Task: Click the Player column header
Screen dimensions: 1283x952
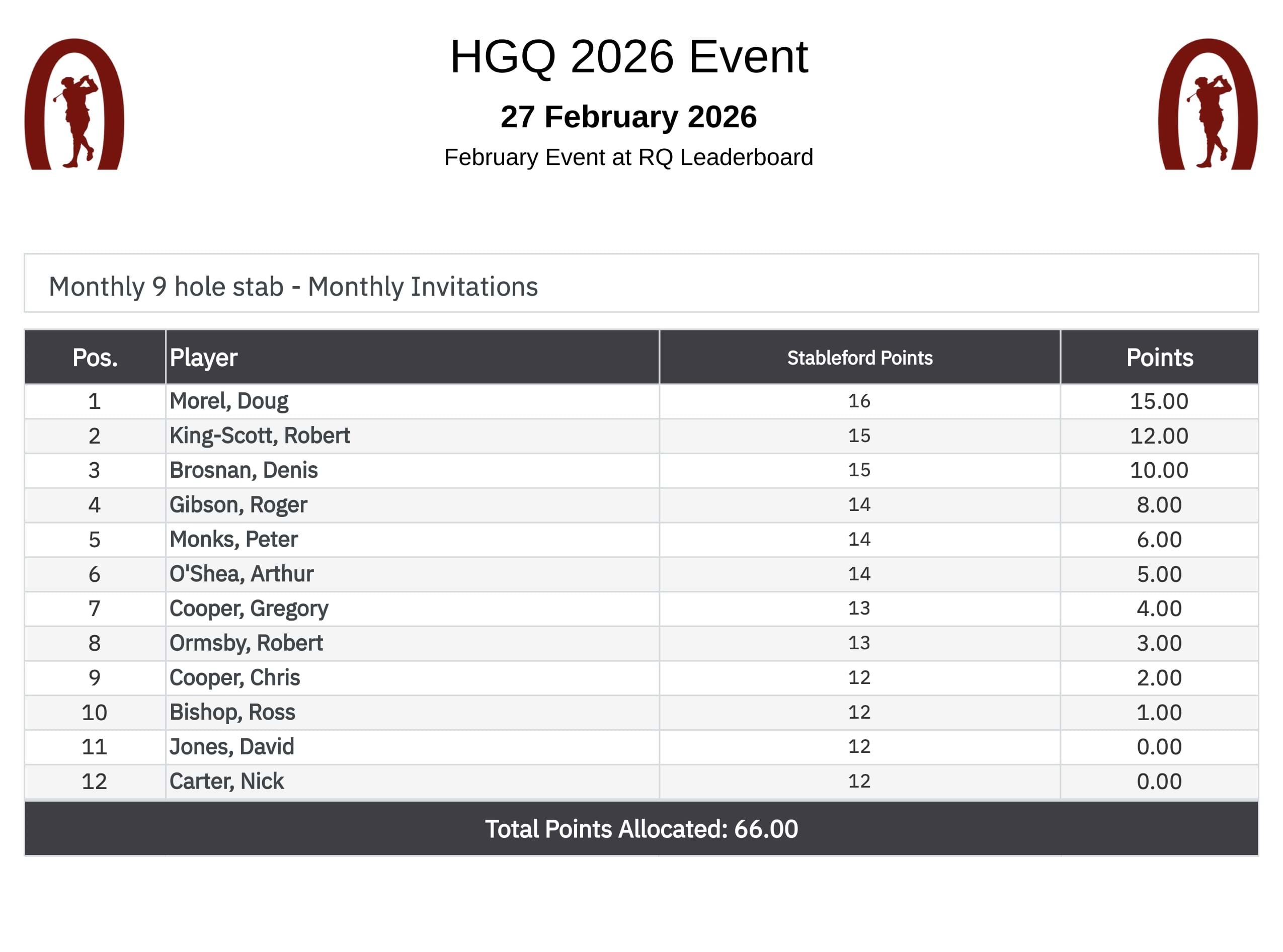Action: click(x=203, y=358)
